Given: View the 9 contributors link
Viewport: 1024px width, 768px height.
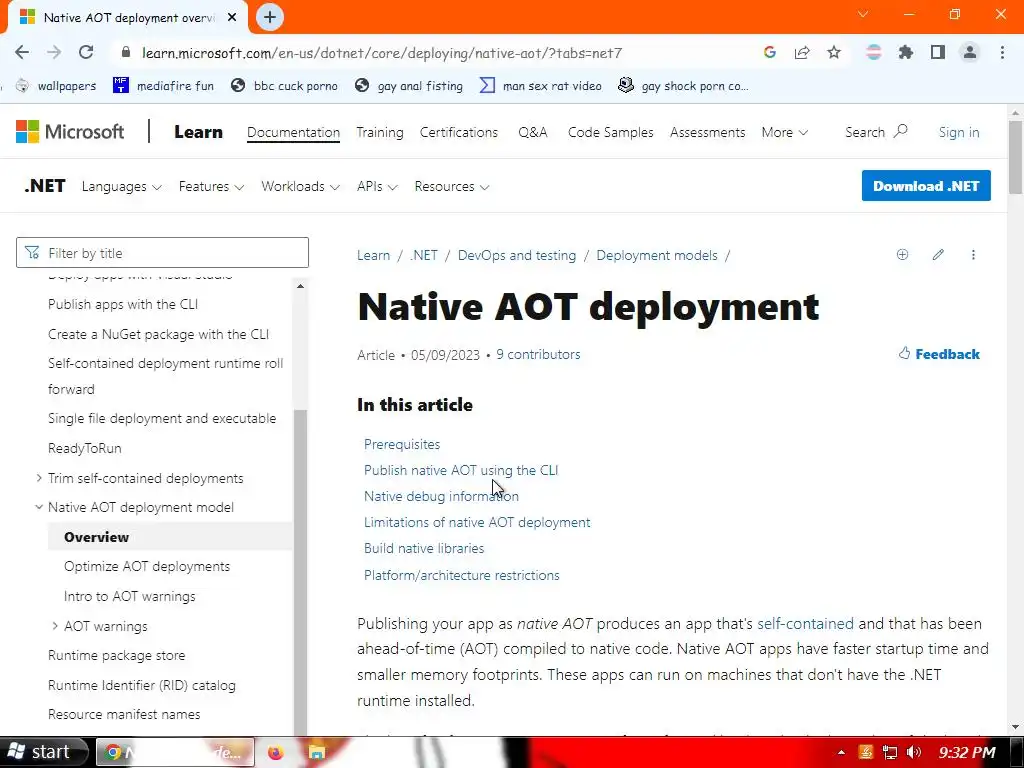Looking at the screenshot, I should (538, 355).
